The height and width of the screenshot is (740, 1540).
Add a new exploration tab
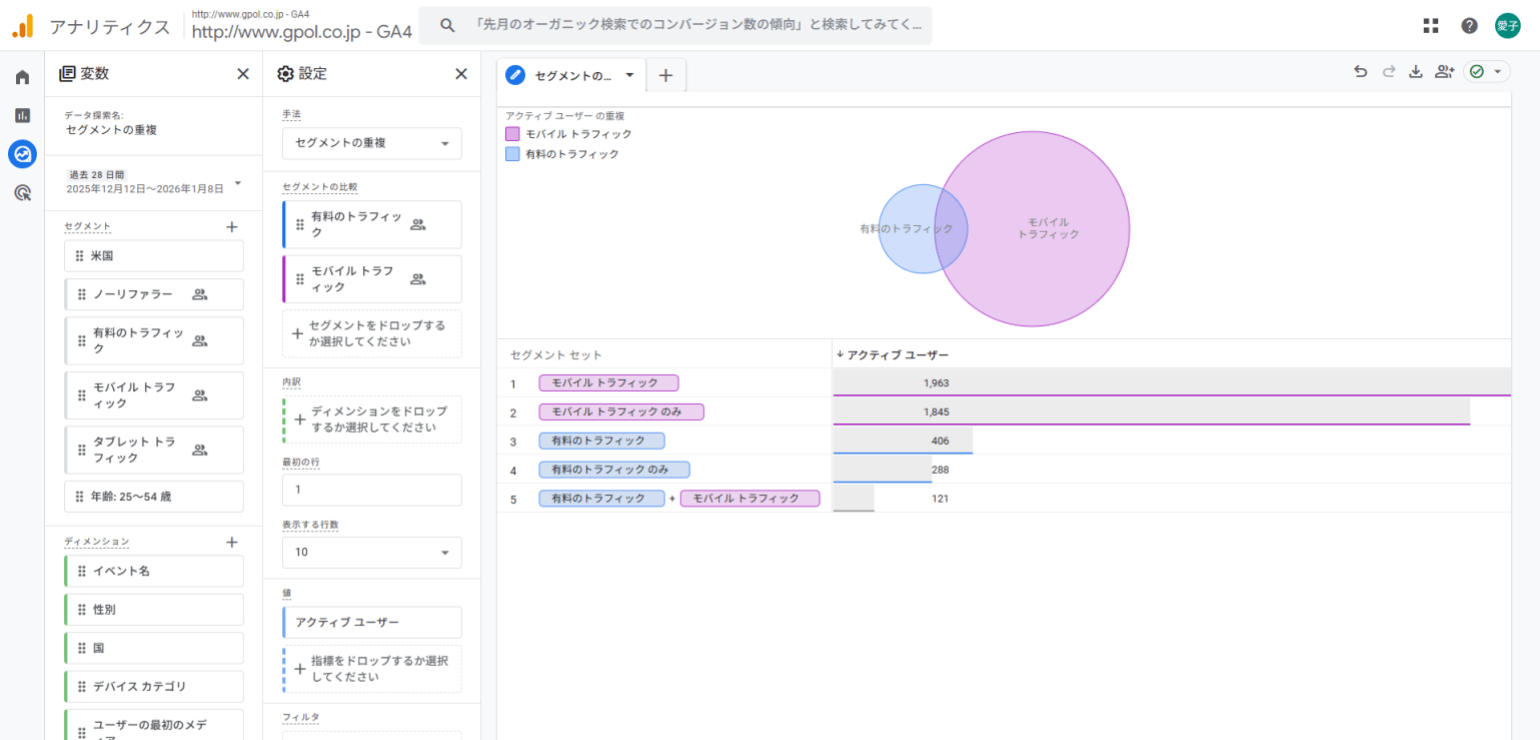666,75
